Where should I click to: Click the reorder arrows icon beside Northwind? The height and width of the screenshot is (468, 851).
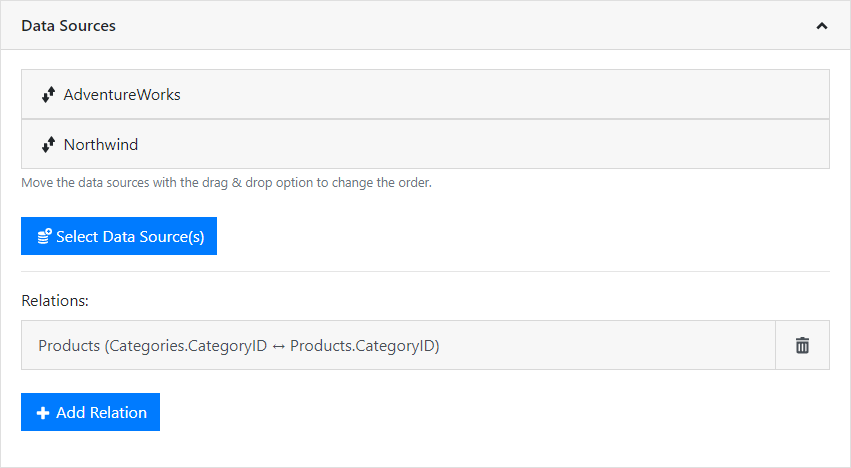pos(48,145)
